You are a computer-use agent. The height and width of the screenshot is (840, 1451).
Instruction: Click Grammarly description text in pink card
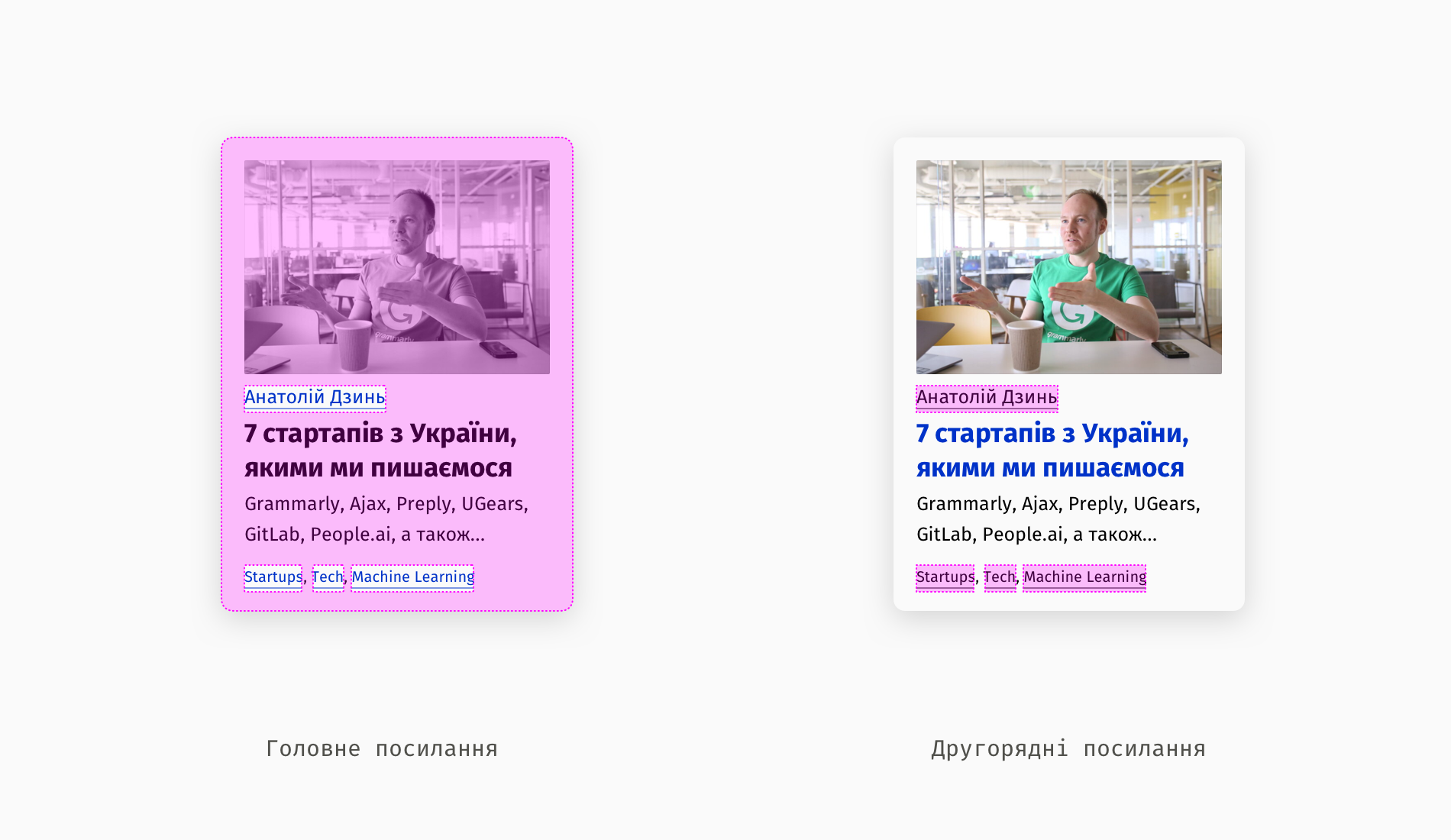pos(386,519)
